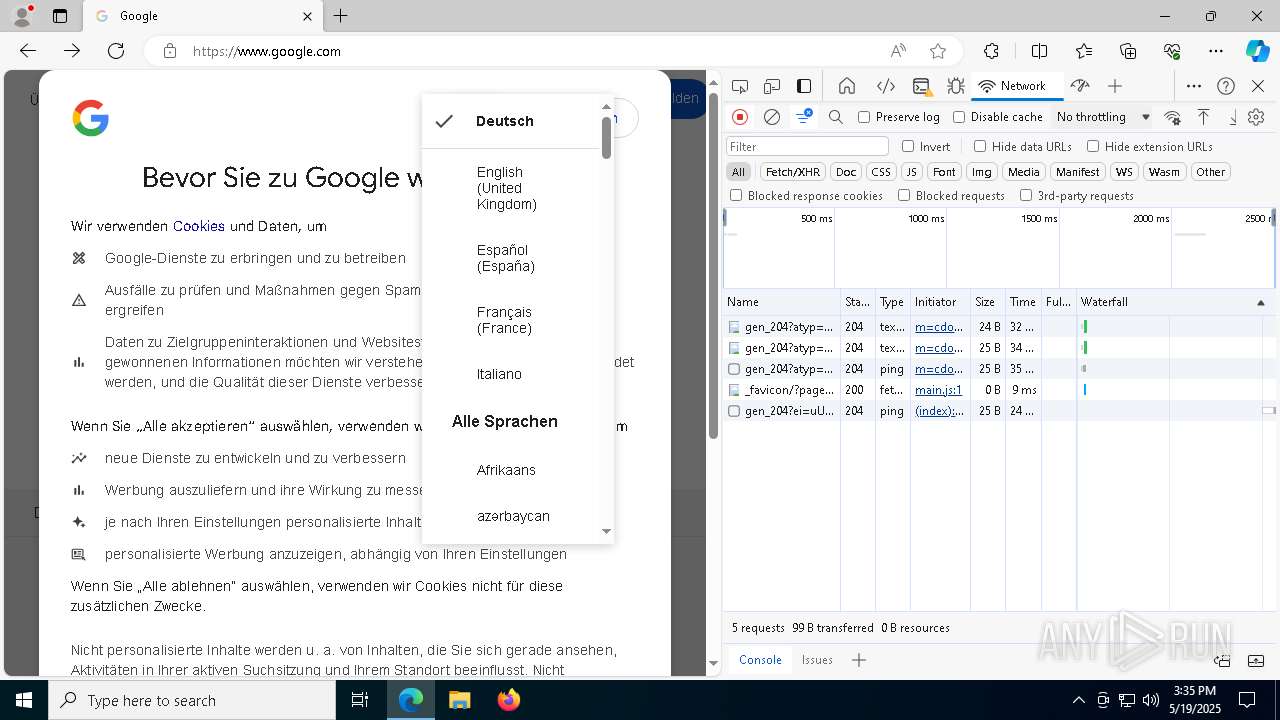
Task: Select the _favicon request row
Action: (1000, 390)
